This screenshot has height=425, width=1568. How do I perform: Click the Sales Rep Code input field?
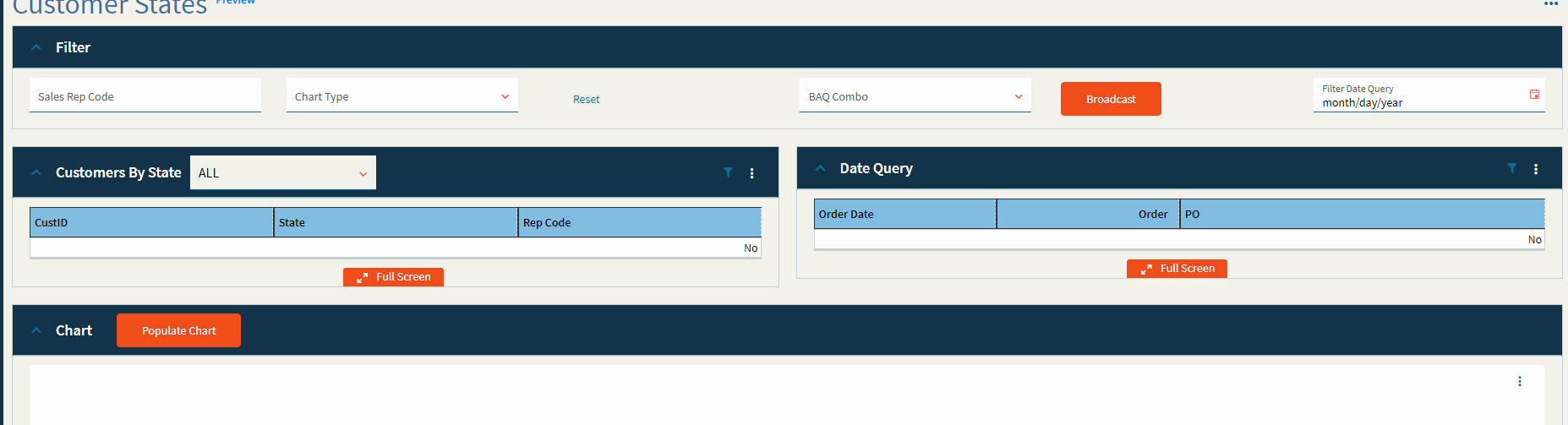[145, 96]
